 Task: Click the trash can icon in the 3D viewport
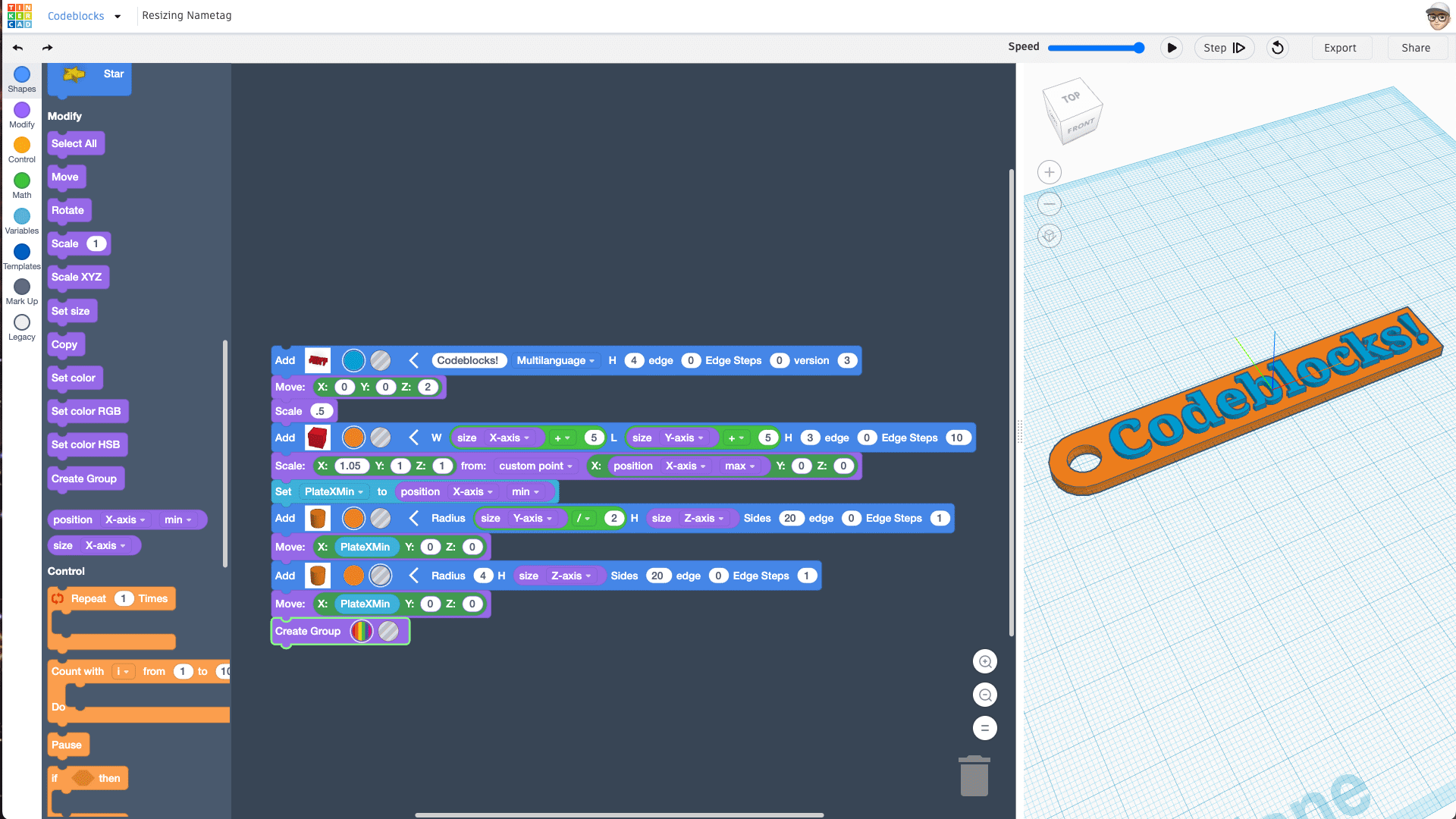tap(974, 776)
